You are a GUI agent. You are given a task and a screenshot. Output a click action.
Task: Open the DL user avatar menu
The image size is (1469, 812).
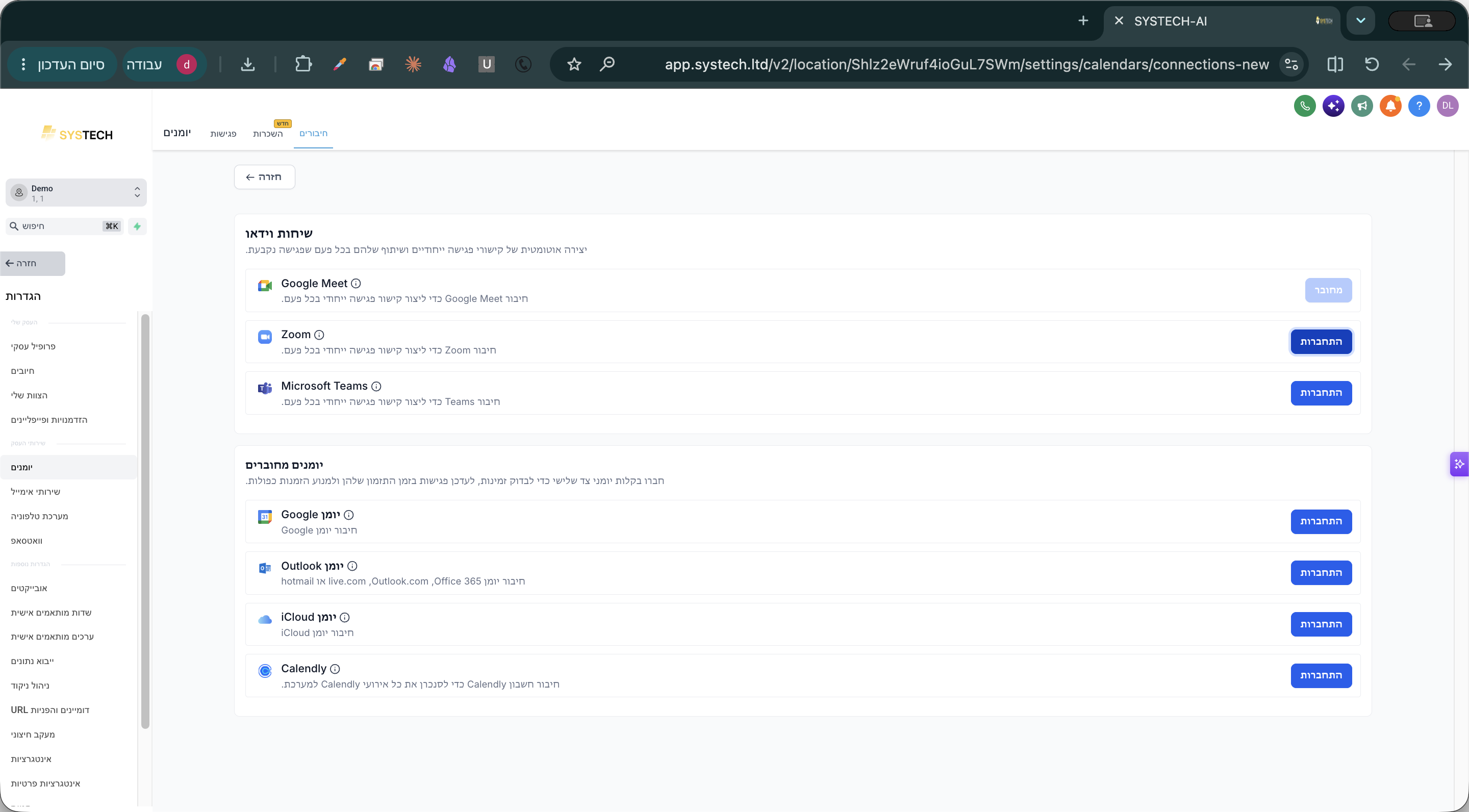pos(1448,106)
